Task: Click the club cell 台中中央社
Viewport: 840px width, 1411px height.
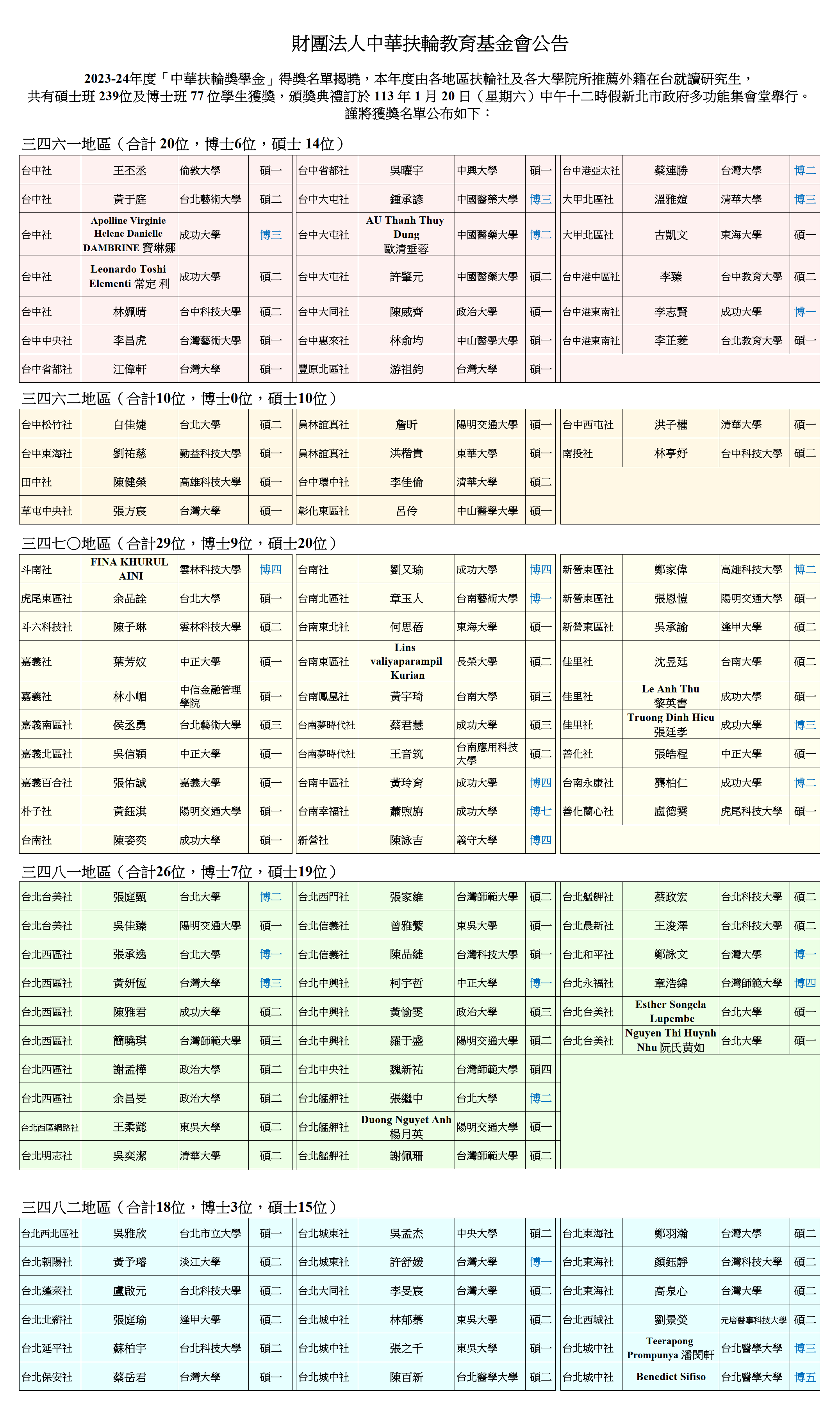Action: tap(50, 340)
